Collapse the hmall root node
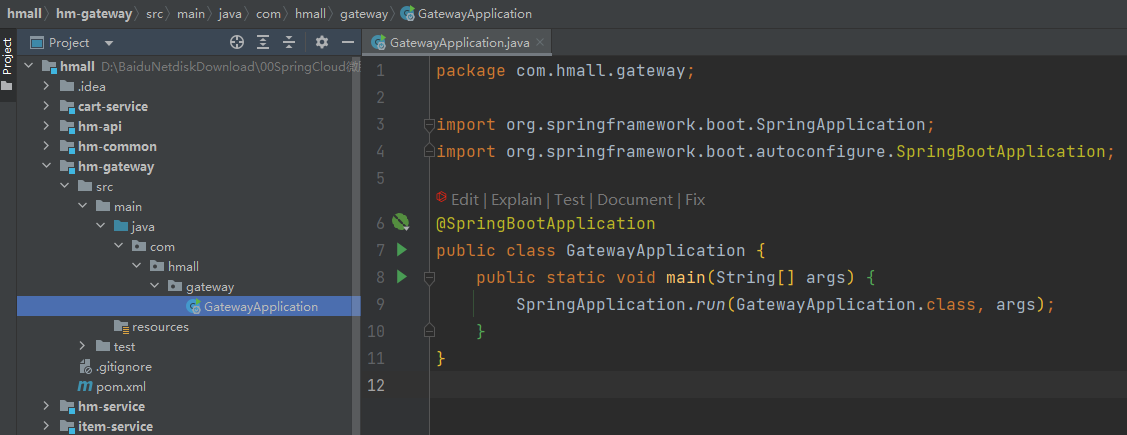 pyautogui.click(x=29, y=66)
